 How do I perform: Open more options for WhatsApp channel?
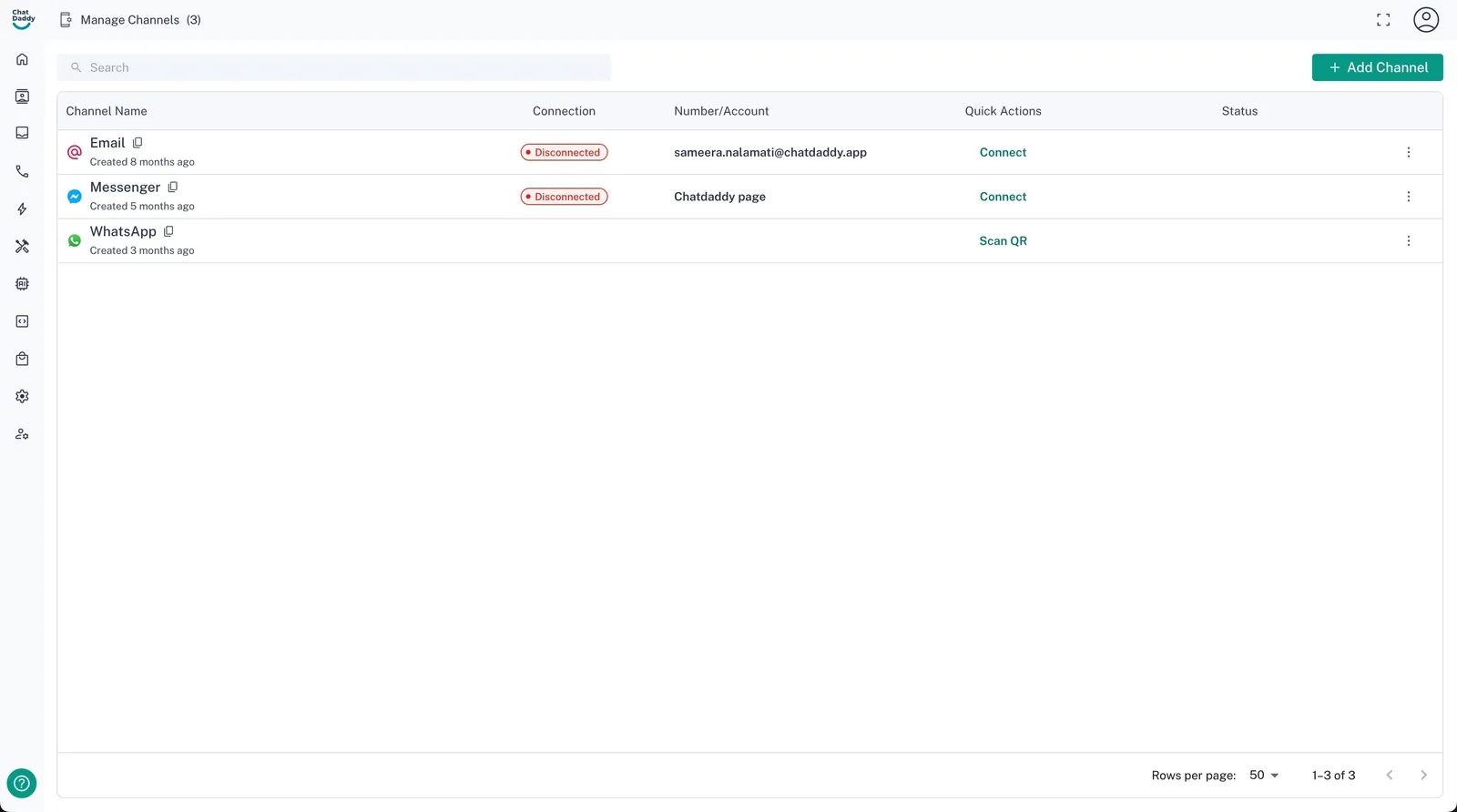tap(1408, 241)
